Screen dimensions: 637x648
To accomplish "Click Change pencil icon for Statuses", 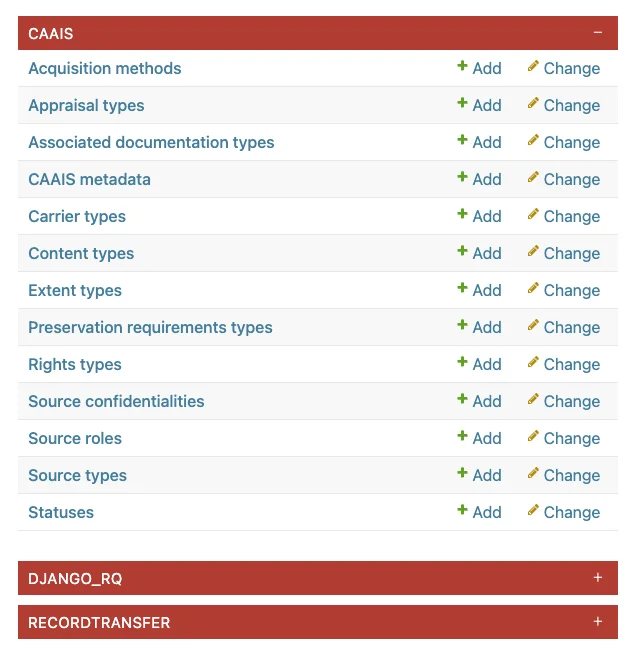I will [x=533, y=510].
